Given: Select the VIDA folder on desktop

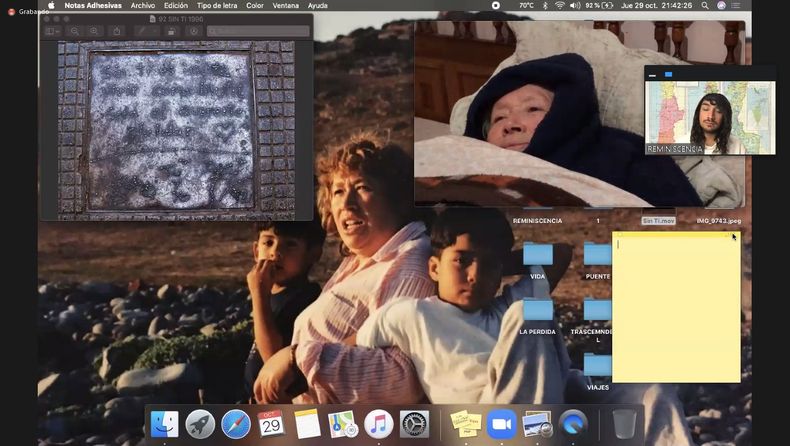Looking at the screenshot, I should (538, 255).
